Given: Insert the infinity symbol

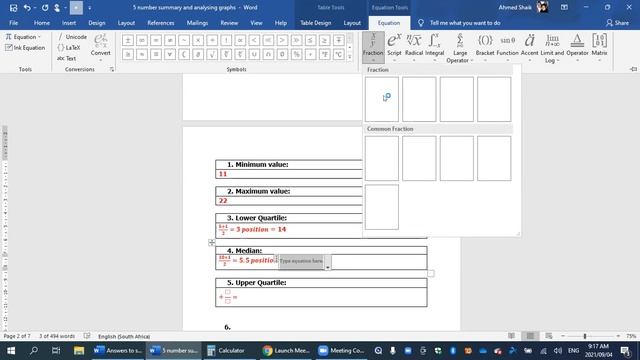Looking at the screenshot, I should click(142, 40).
